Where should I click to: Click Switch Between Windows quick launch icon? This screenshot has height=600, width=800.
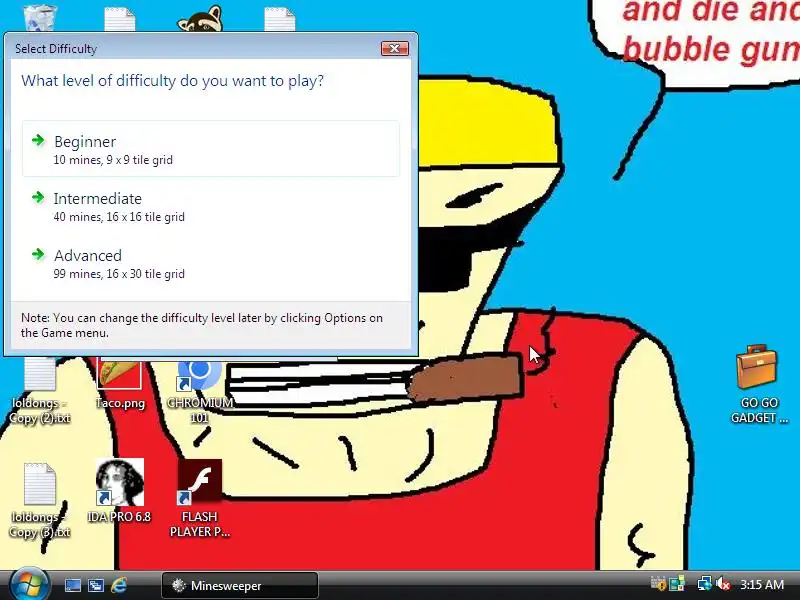95,585
